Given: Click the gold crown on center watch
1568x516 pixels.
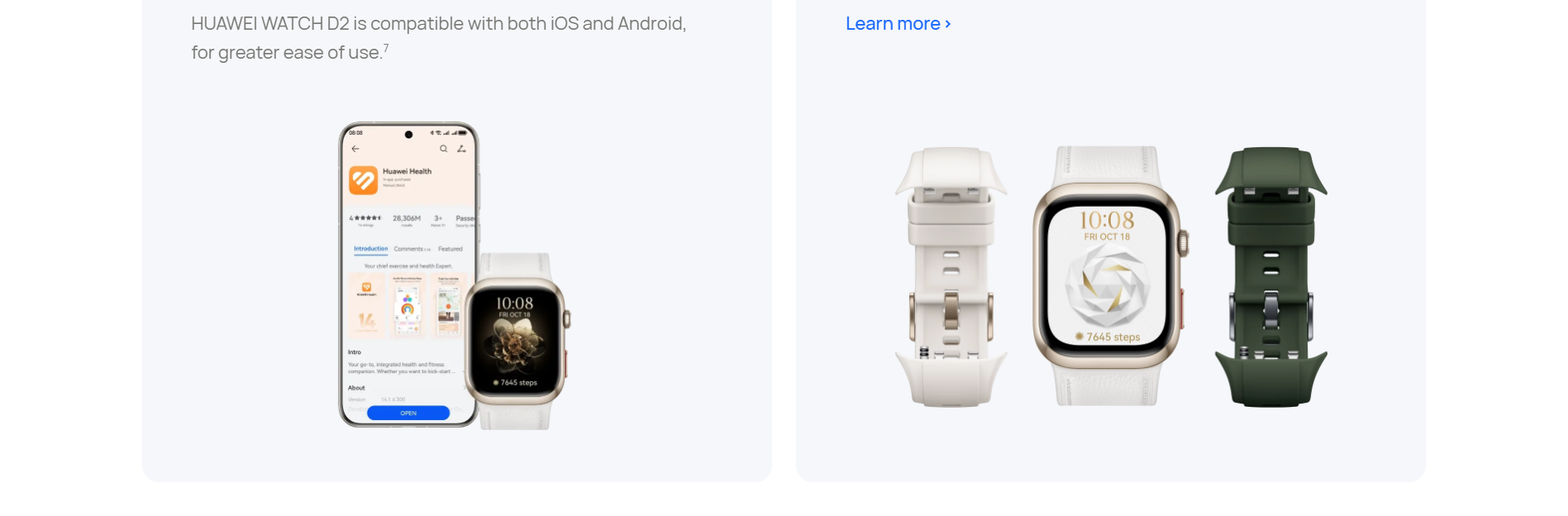Looking at the screenshot, I should 1184,244.
